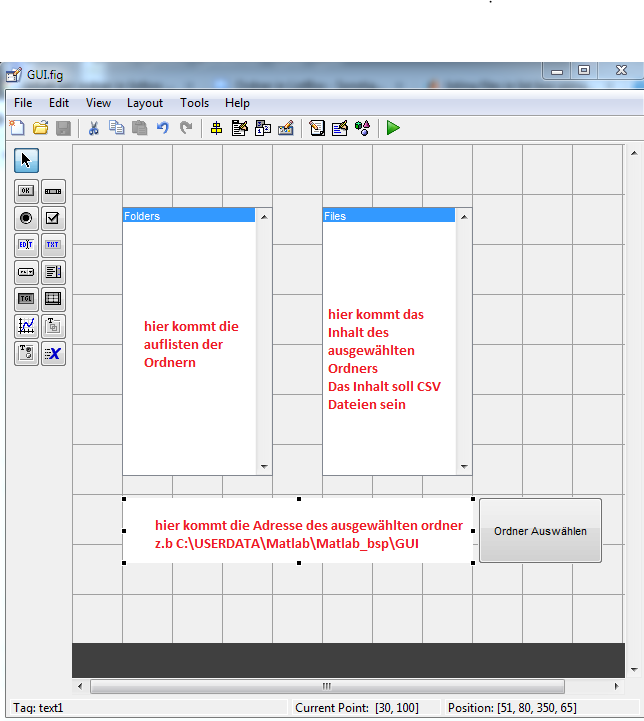644x721 pixels.
Task: Select the Check Box palette tool
Action: click(53, 217)
